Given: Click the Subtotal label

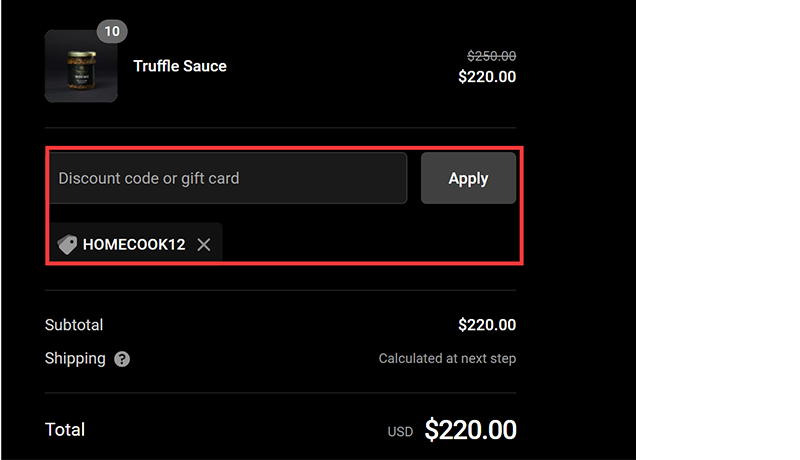Looking at the screenshot, I should pos(74,325).
